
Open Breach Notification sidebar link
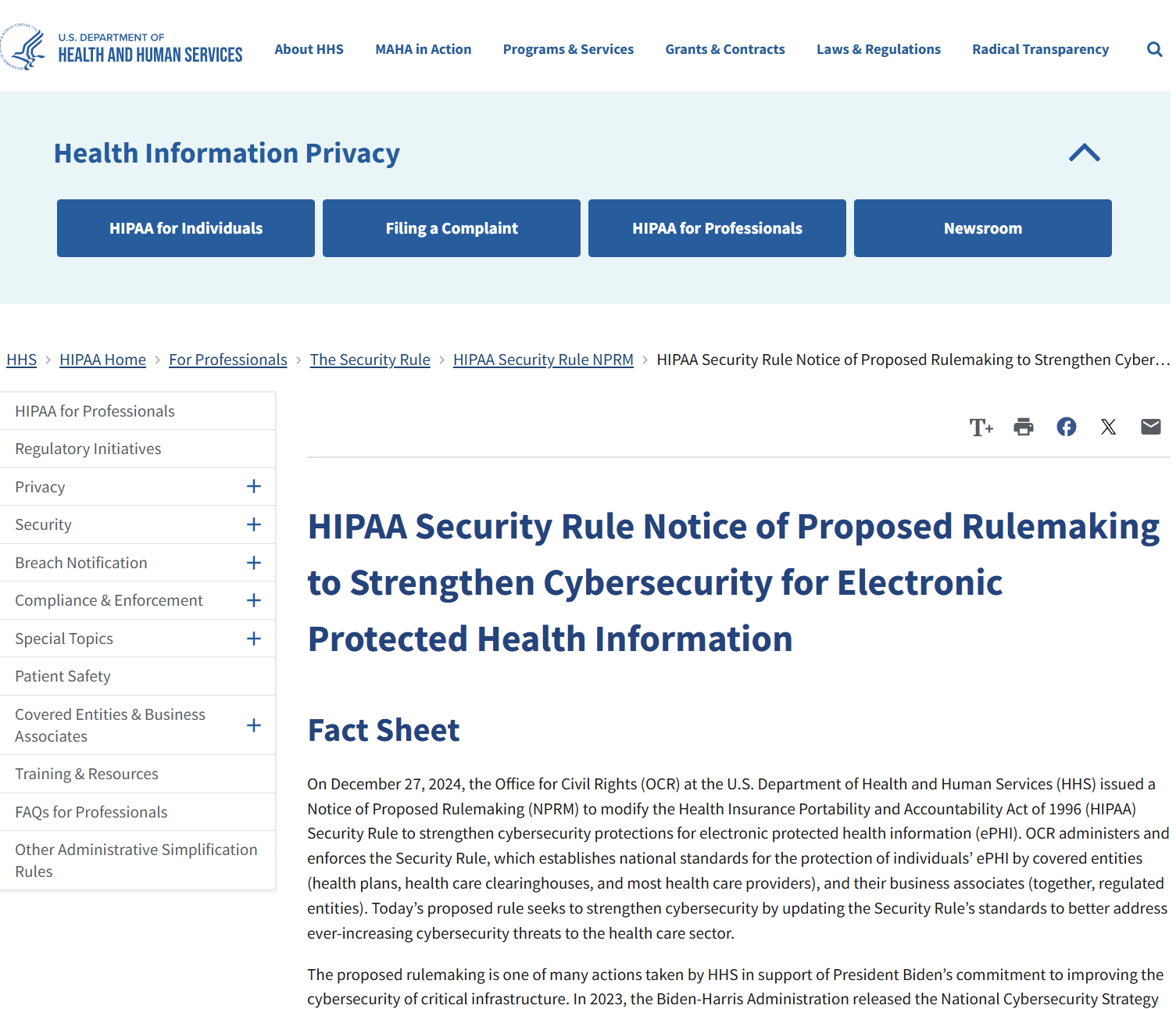click(80, 563)
